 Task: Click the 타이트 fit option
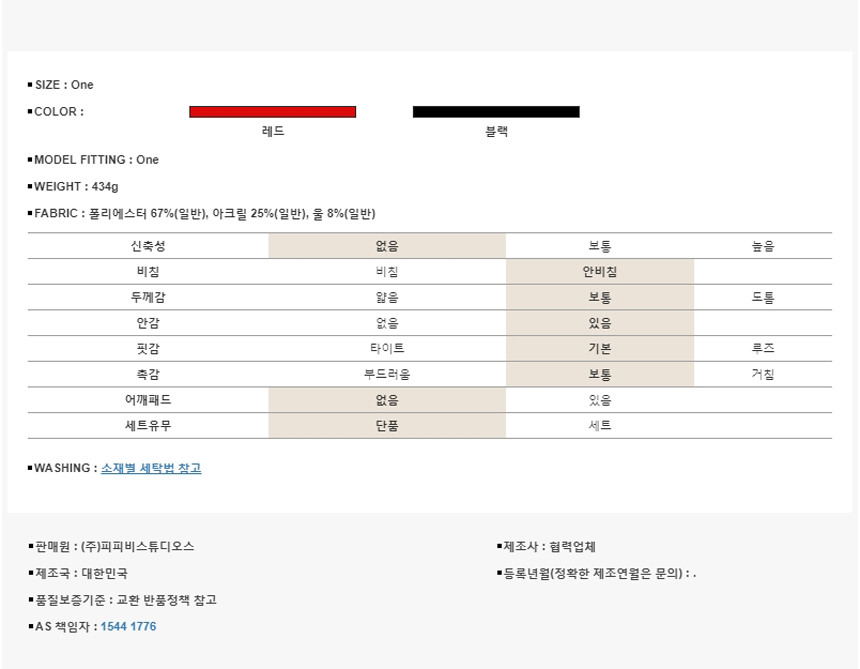(x=387, y=349)
